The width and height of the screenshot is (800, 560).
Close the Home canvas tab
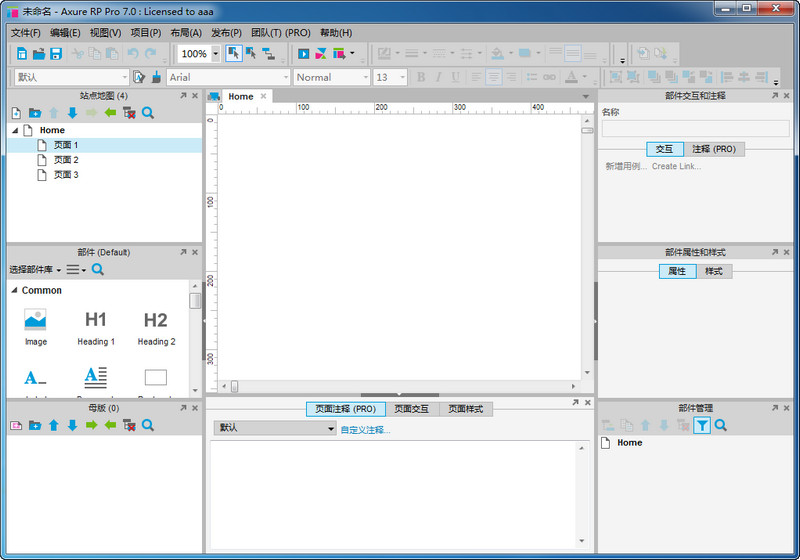263,96
